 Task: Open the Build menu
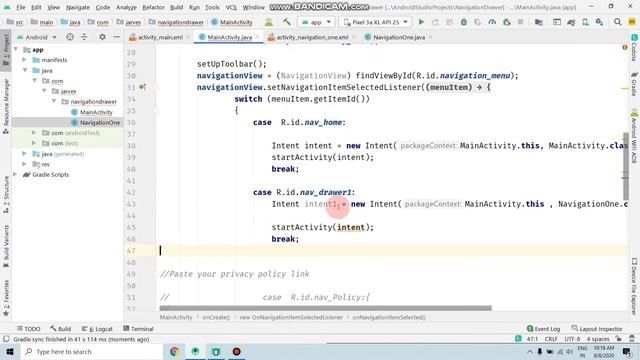(x=176, y=7)
